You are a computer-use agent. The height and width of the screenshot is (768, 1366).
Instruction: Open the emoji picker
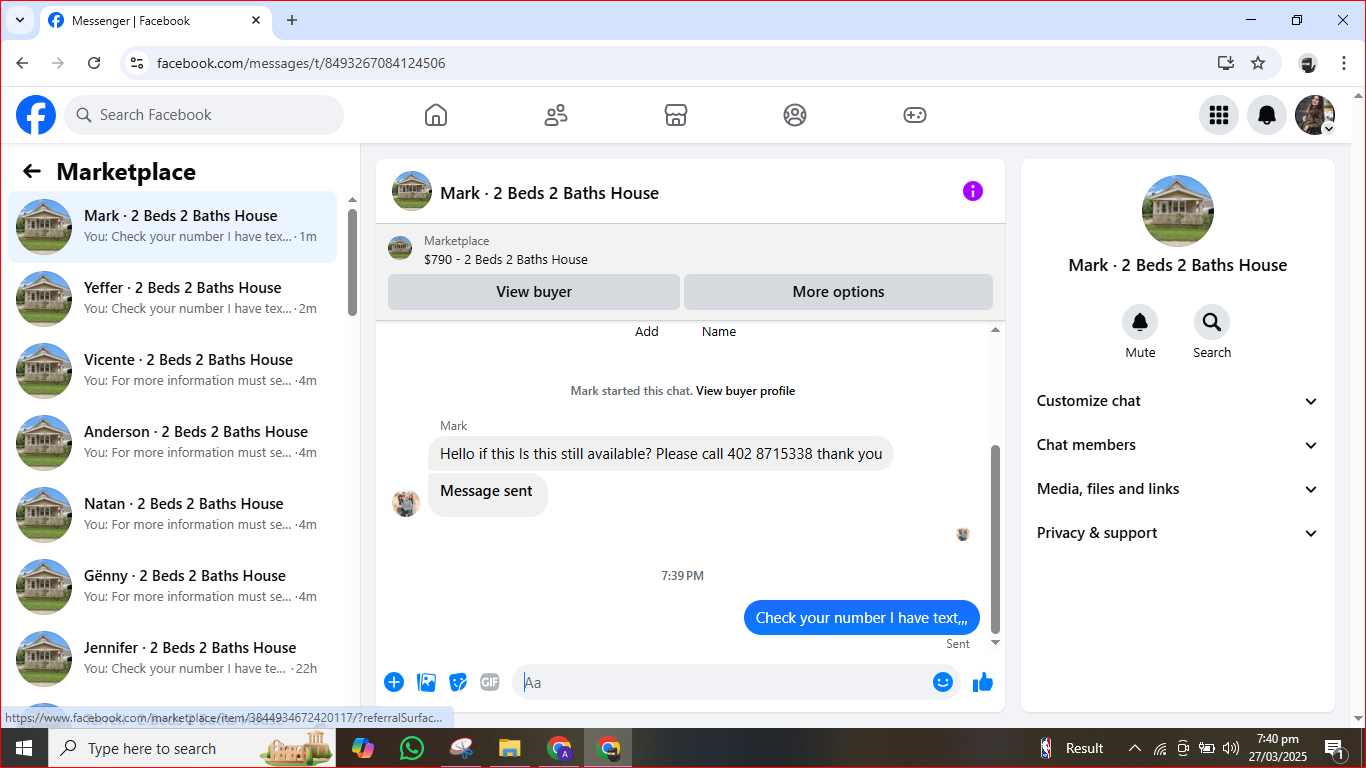click(x=943, y=682)
